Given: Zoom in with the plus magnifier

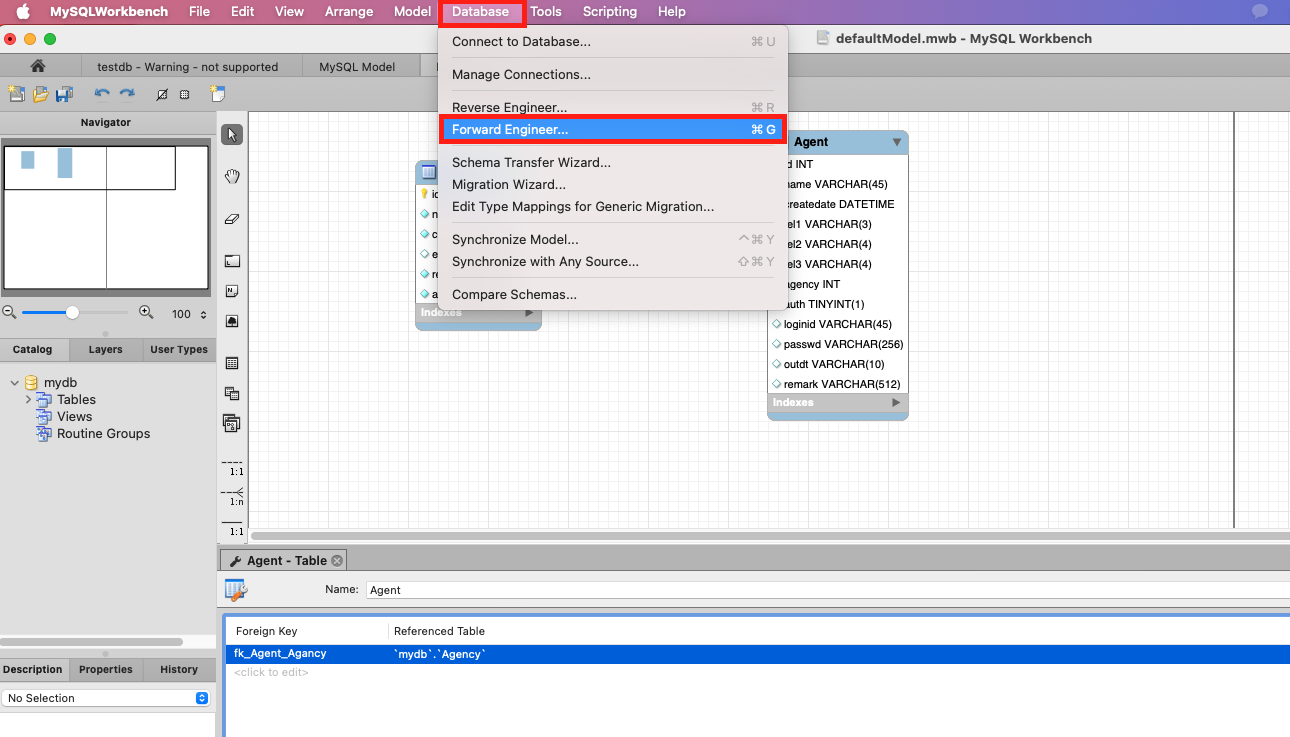Looking at the screenshot, I should (146, 312).
